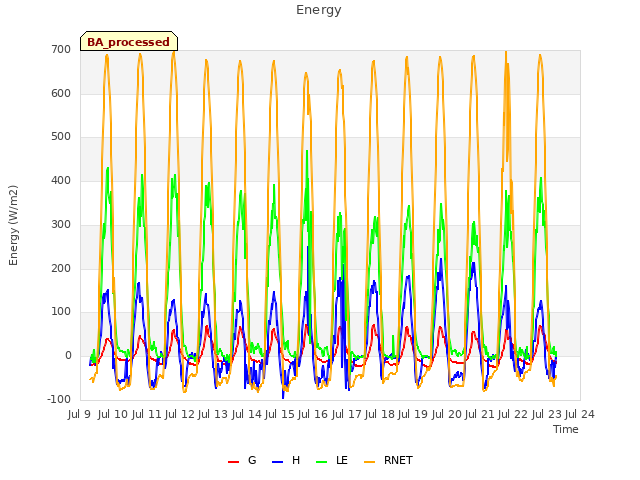The image size is (640, 480).
Task: Click the Jul 18 x-axis tick label
Action: (x=380, y=414)
